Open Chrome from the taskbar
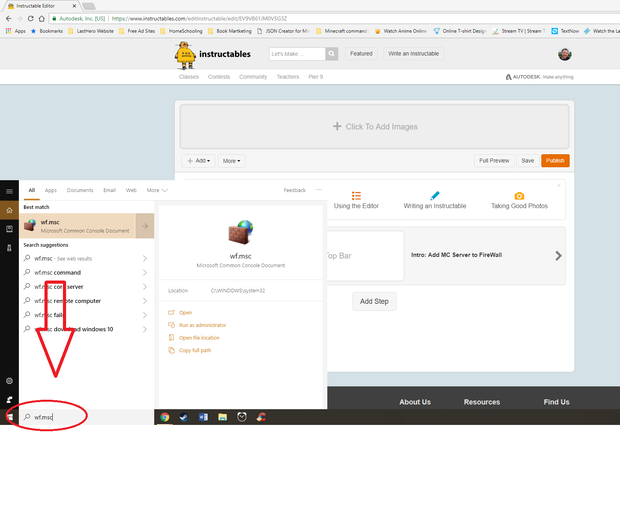Screen dimensions: 620x517 tap(165, 417)
